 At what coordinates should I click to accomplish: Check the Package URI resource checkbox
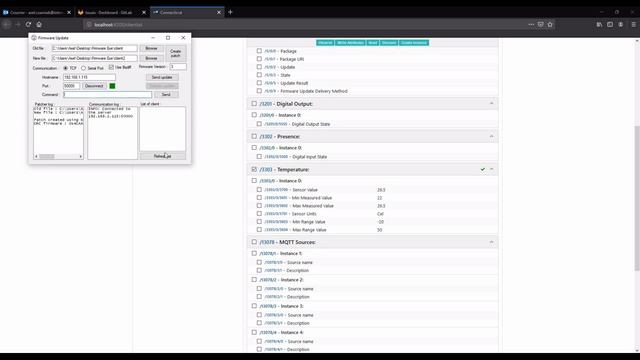259,59
